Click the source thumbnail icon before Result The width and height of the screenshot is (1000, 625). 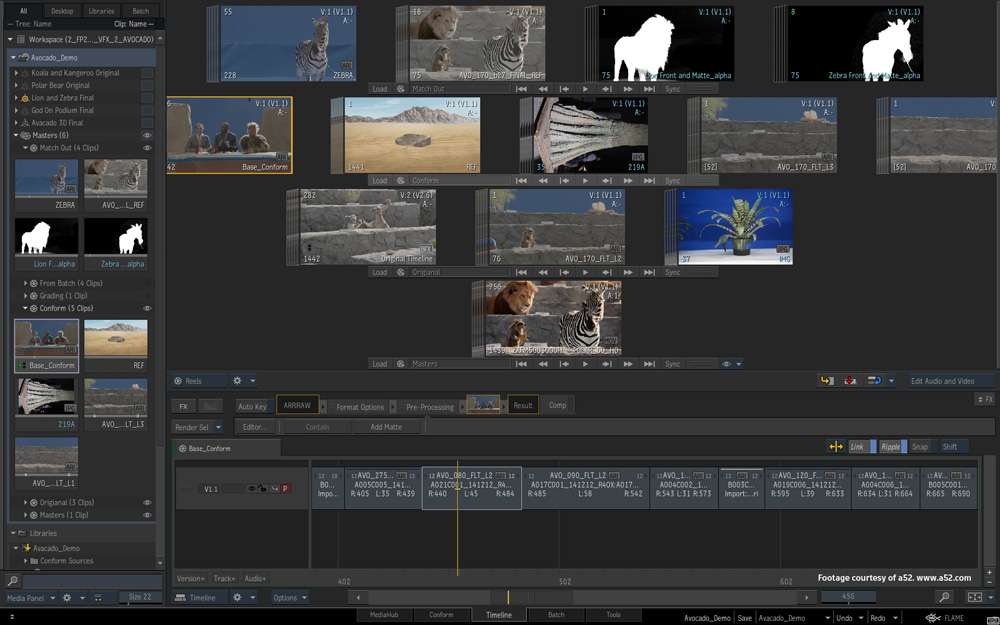point(483,405)
